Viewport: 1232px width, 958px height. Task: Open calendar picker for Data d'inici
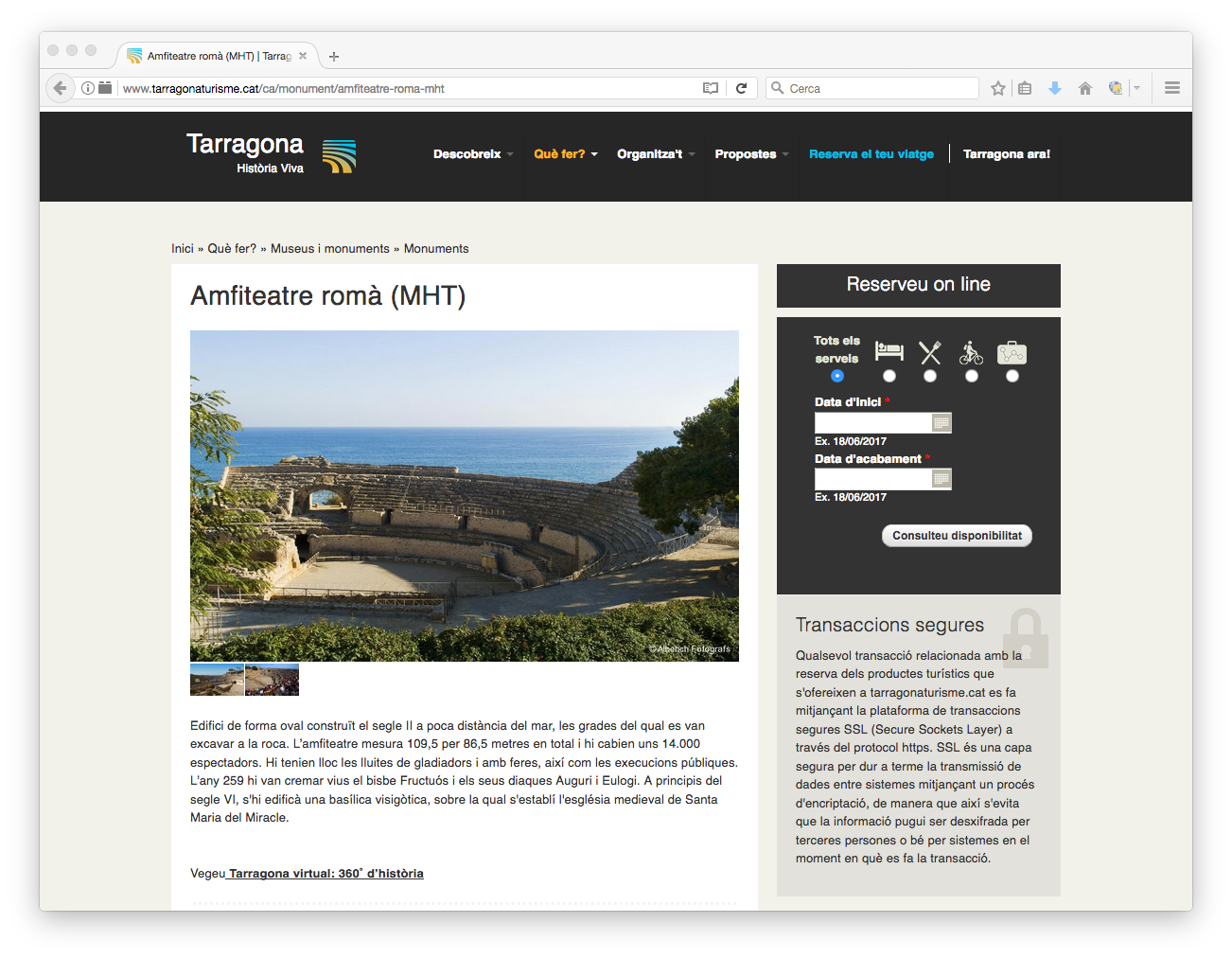pos(941,423)
